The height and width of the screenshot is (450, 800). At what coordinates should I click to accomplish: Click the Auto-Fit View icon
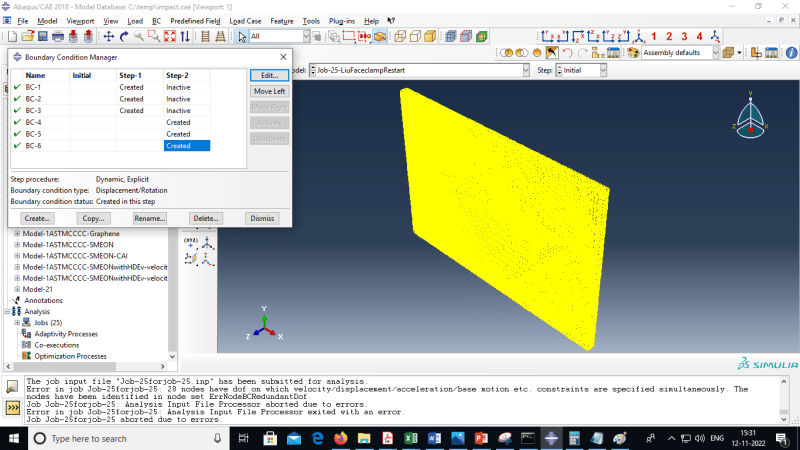click(170, 36)
